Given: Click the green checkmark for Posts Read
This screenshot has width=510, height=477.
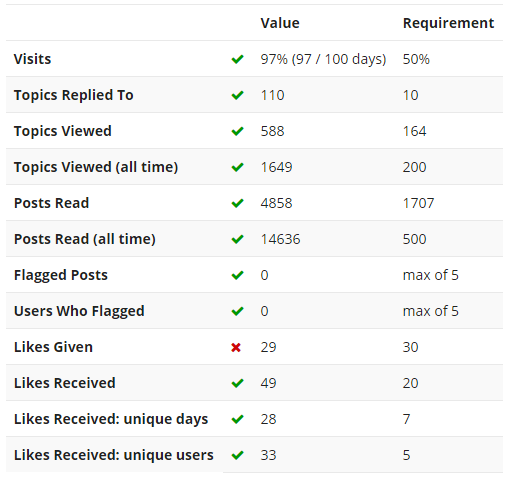Looking at the screenshot, I should pos(237,203).
